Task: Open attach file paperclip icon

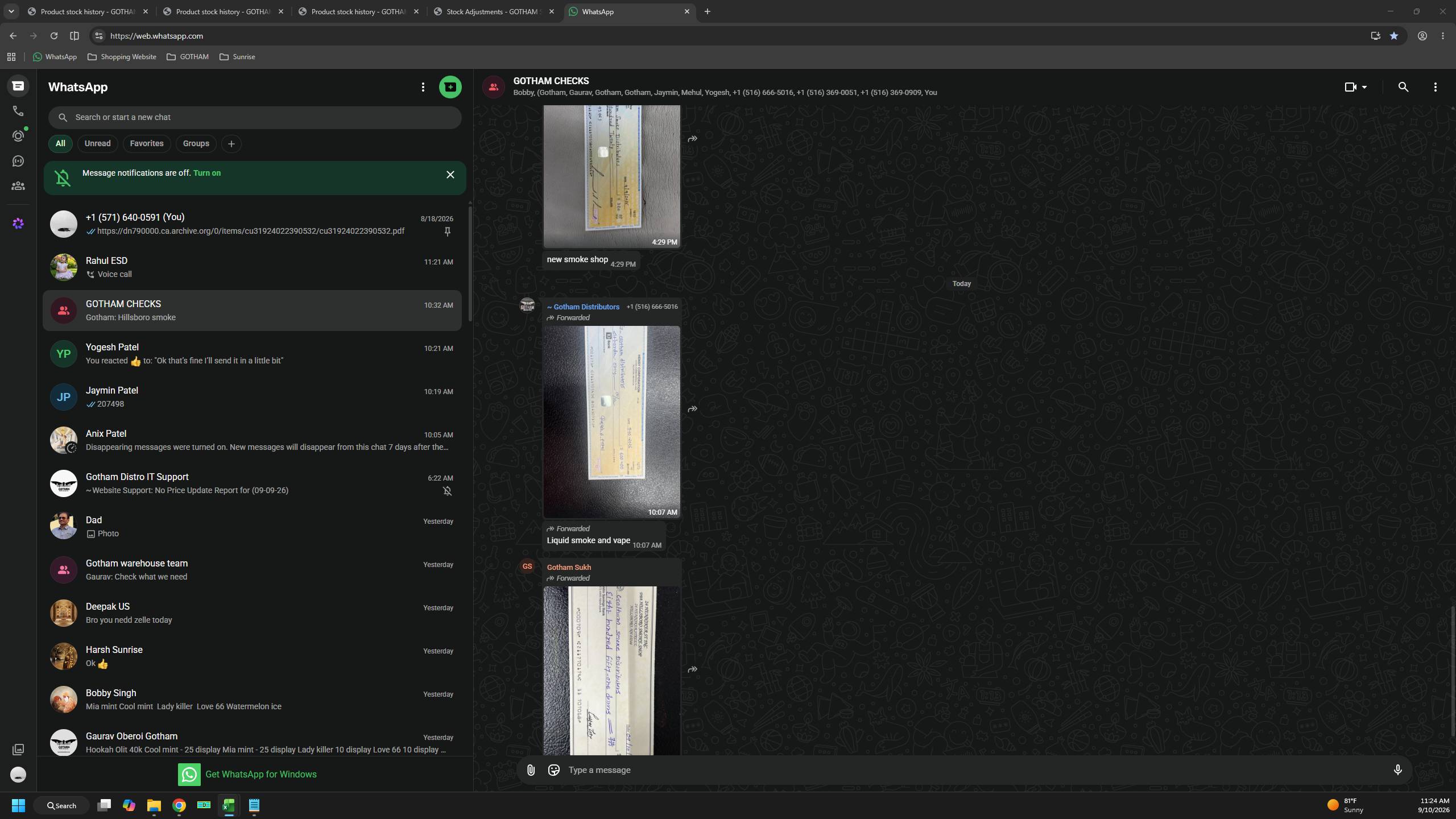Action: tap(531, 770)
